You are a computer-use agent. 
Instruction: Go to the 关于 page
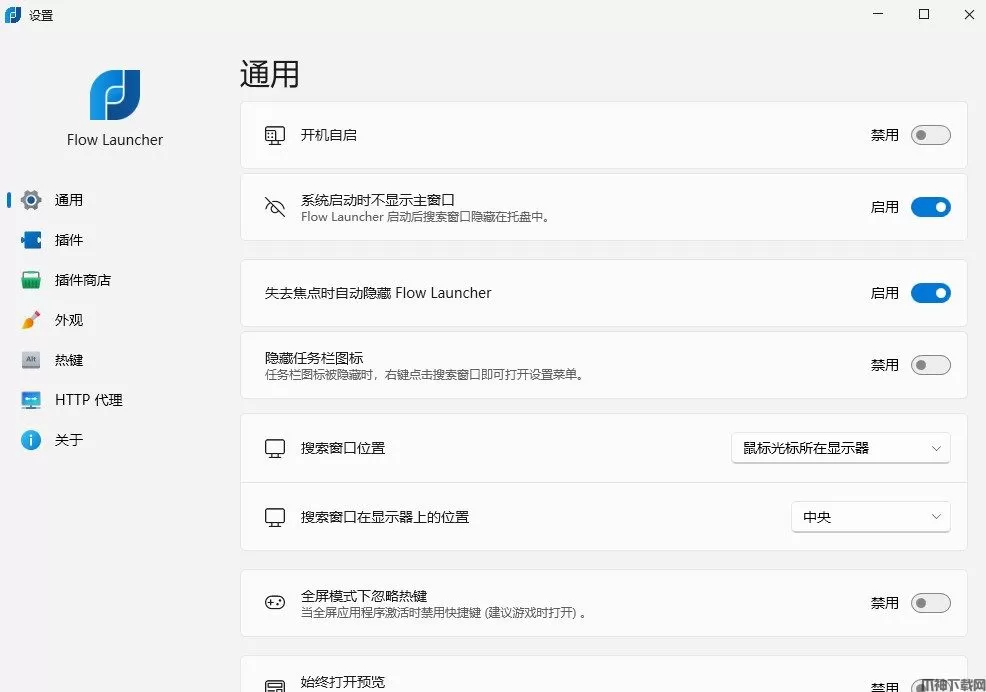pos(69,440)
